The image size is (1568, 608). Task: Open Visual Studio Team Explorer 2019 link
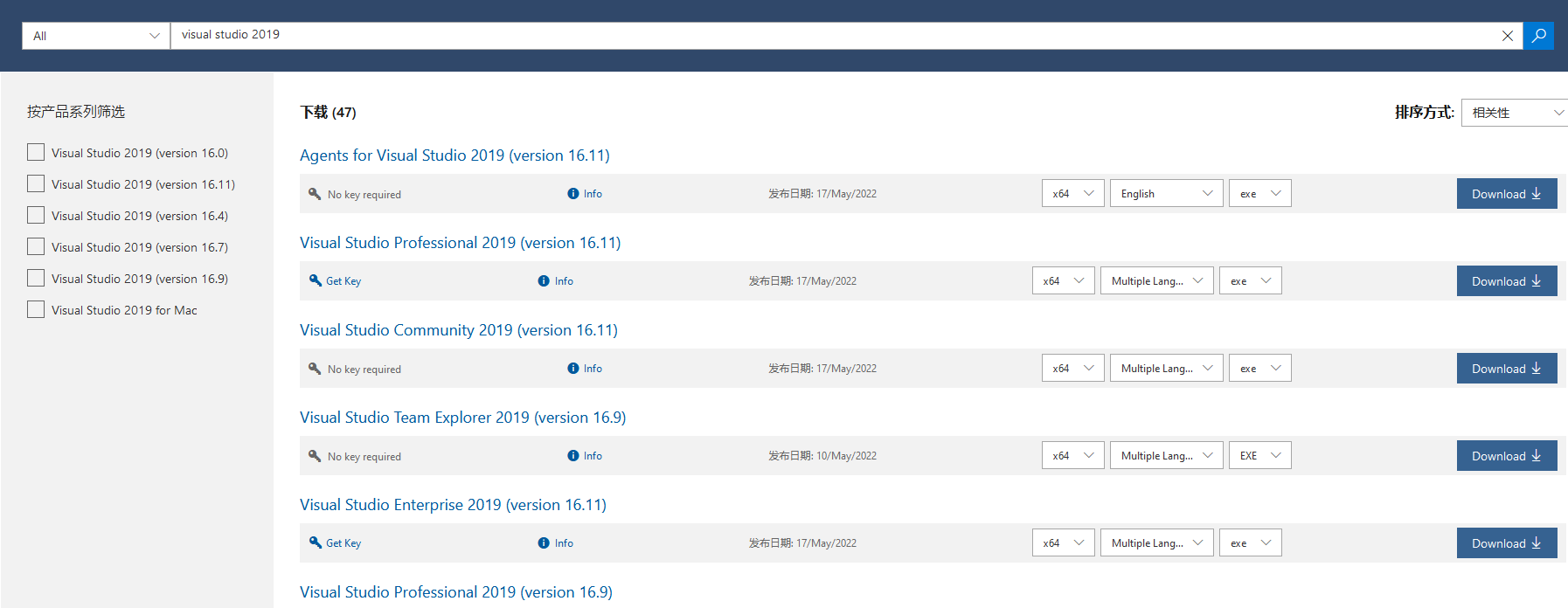pyautogui.click(x=462, y=418)
